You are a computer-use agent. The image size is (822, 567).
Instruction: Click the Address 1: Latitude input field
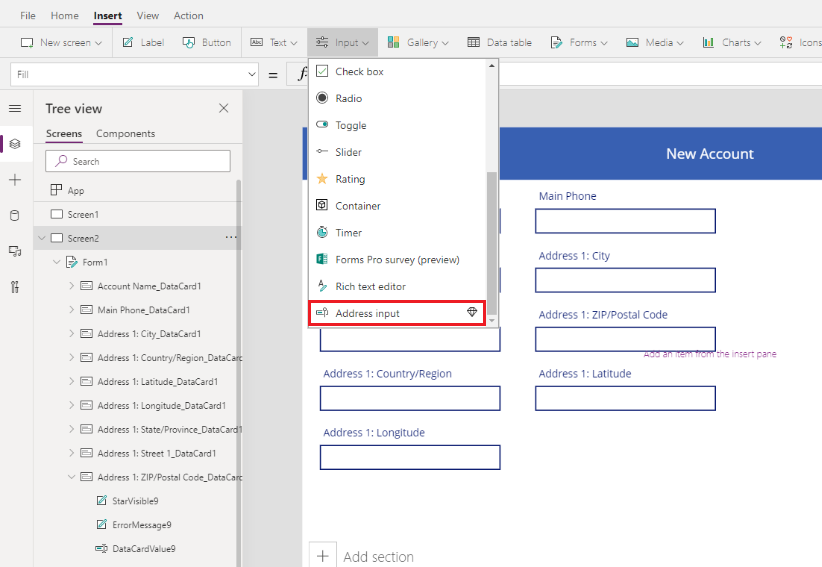click(625, 398)
